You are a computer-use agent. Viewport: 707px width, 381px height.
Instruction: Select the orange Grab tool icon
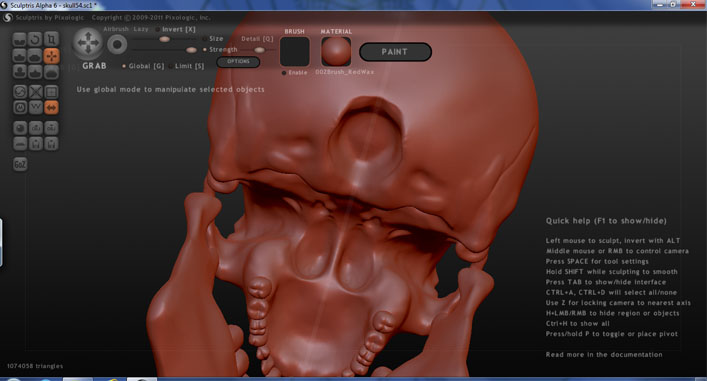click(x=51, y=56)
